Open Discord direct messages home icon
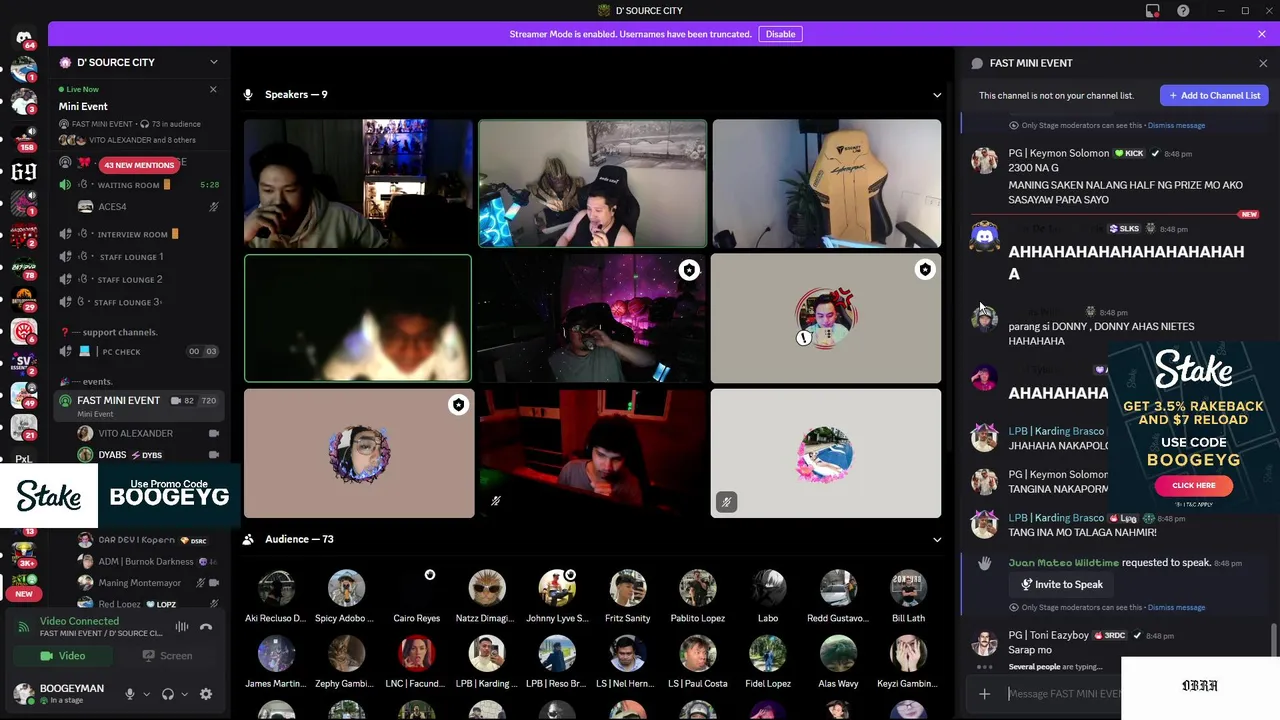The width and height of the screenshot is (1280, 720). [x=23, y=38]
